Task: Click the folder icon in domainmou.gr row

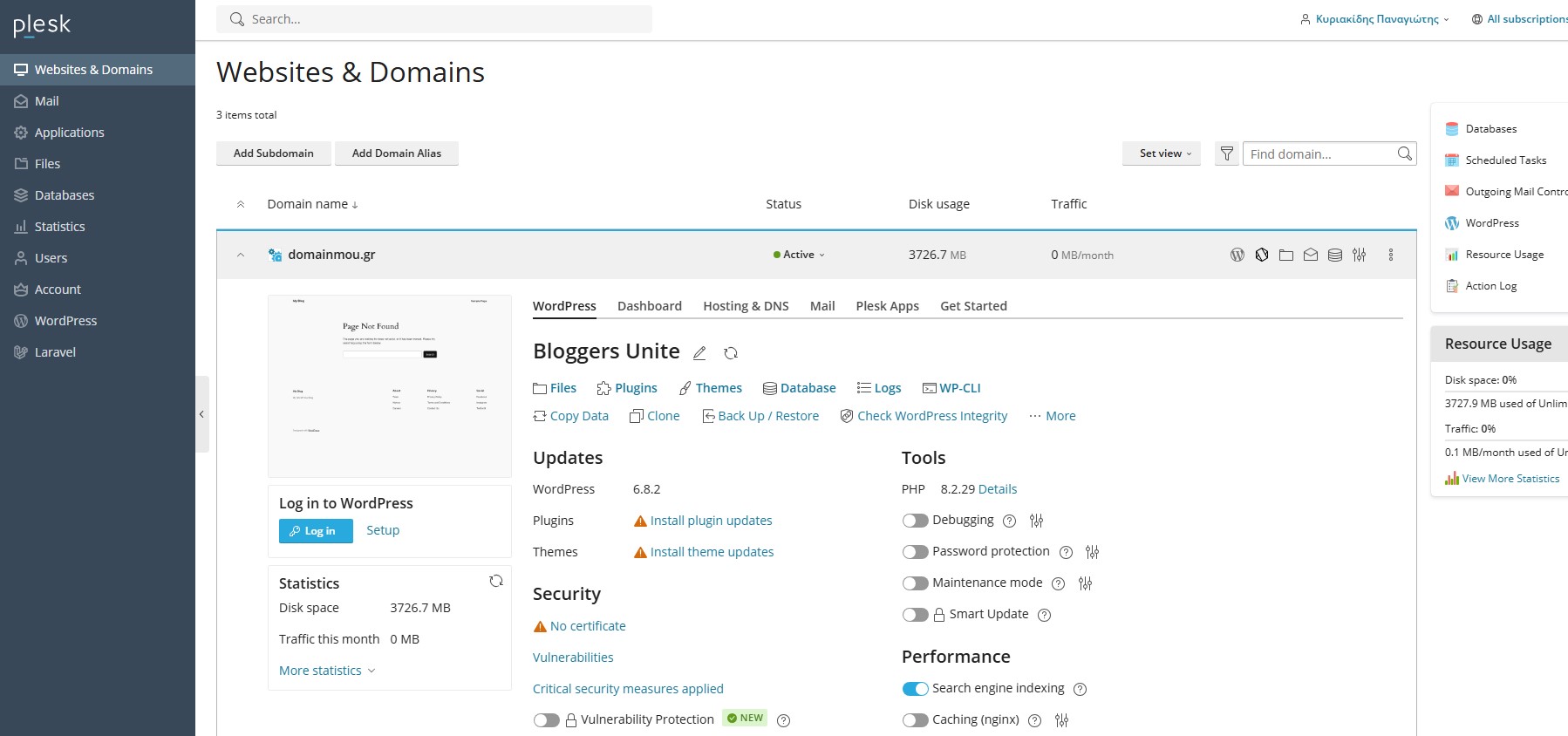Action: [1285, 255]
